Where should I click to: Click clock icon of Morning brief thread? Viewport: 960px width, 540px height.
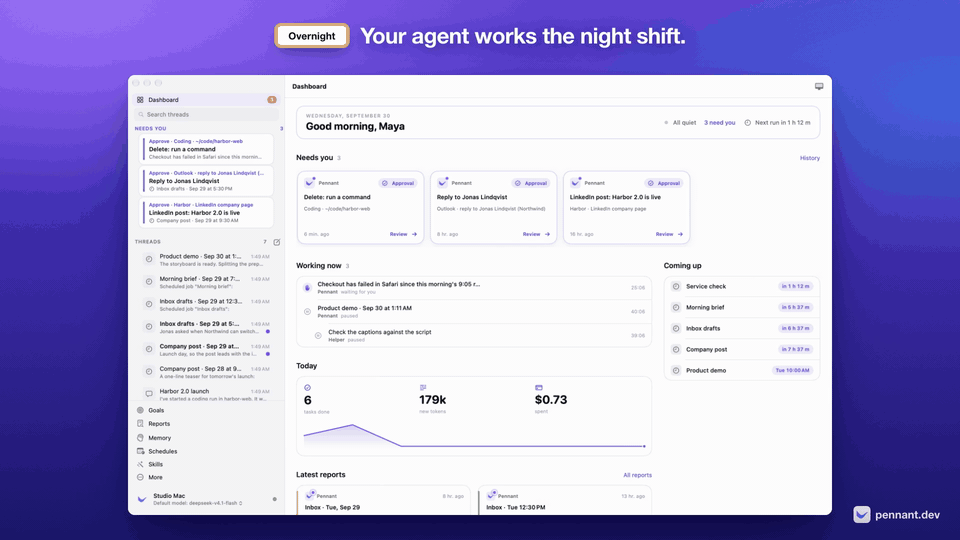click(x=149, y=282)
